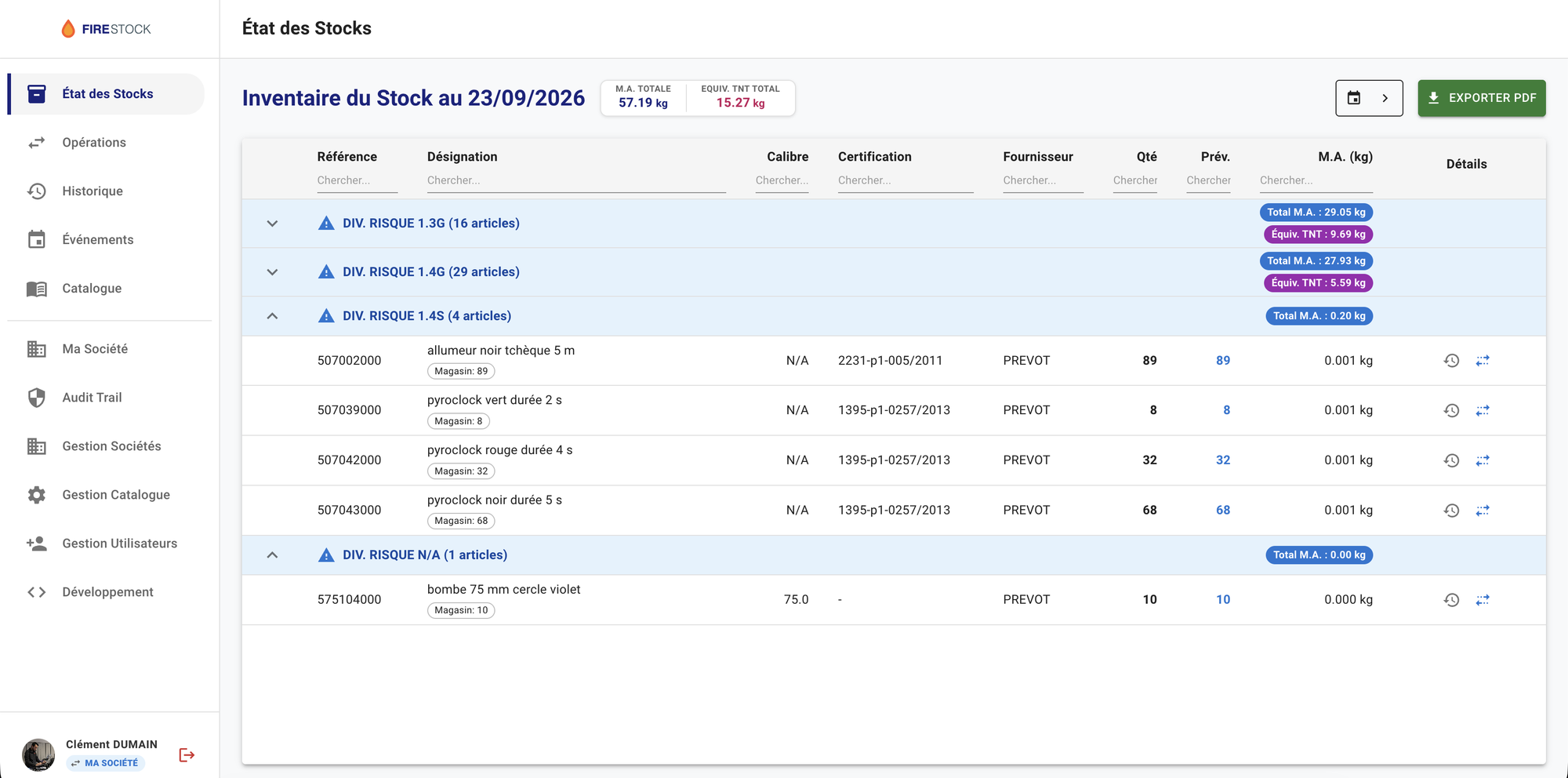Click transfer arrows icon for pyroclock rouge row
The image size is (1568, 778).
point(1483,460)
